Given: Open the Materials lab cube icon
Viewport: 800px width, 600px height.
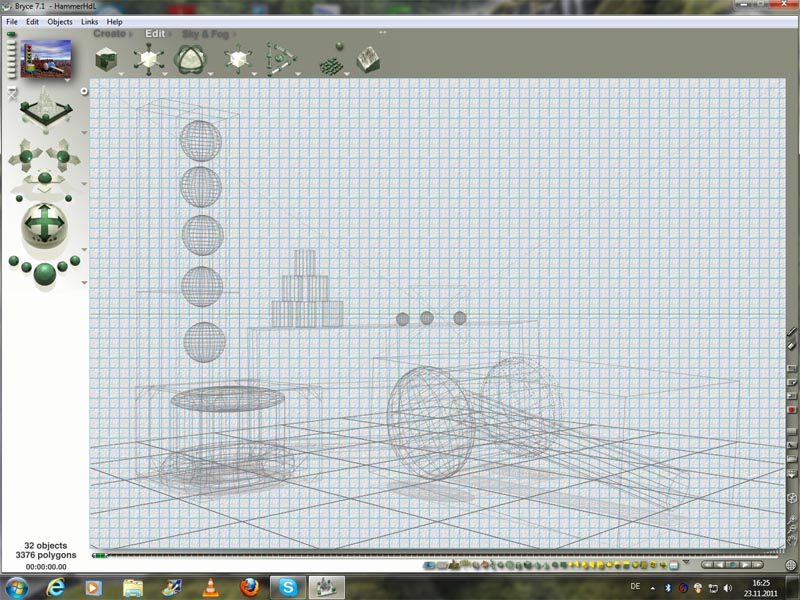Looking at the screenshot, I should click(106, 59).
